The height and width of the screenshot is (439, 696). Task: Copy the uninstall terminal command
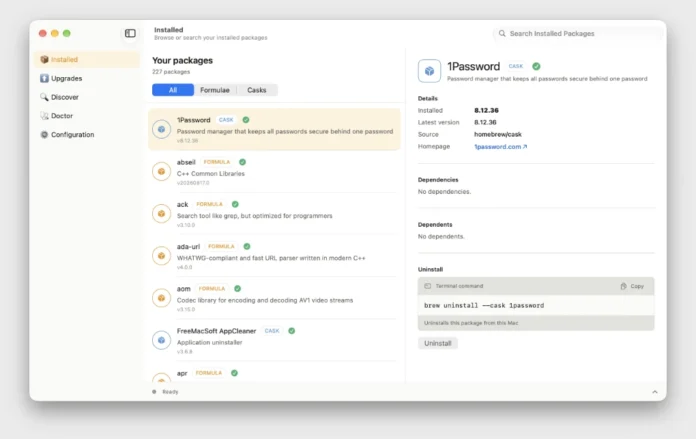coord(632,286)
